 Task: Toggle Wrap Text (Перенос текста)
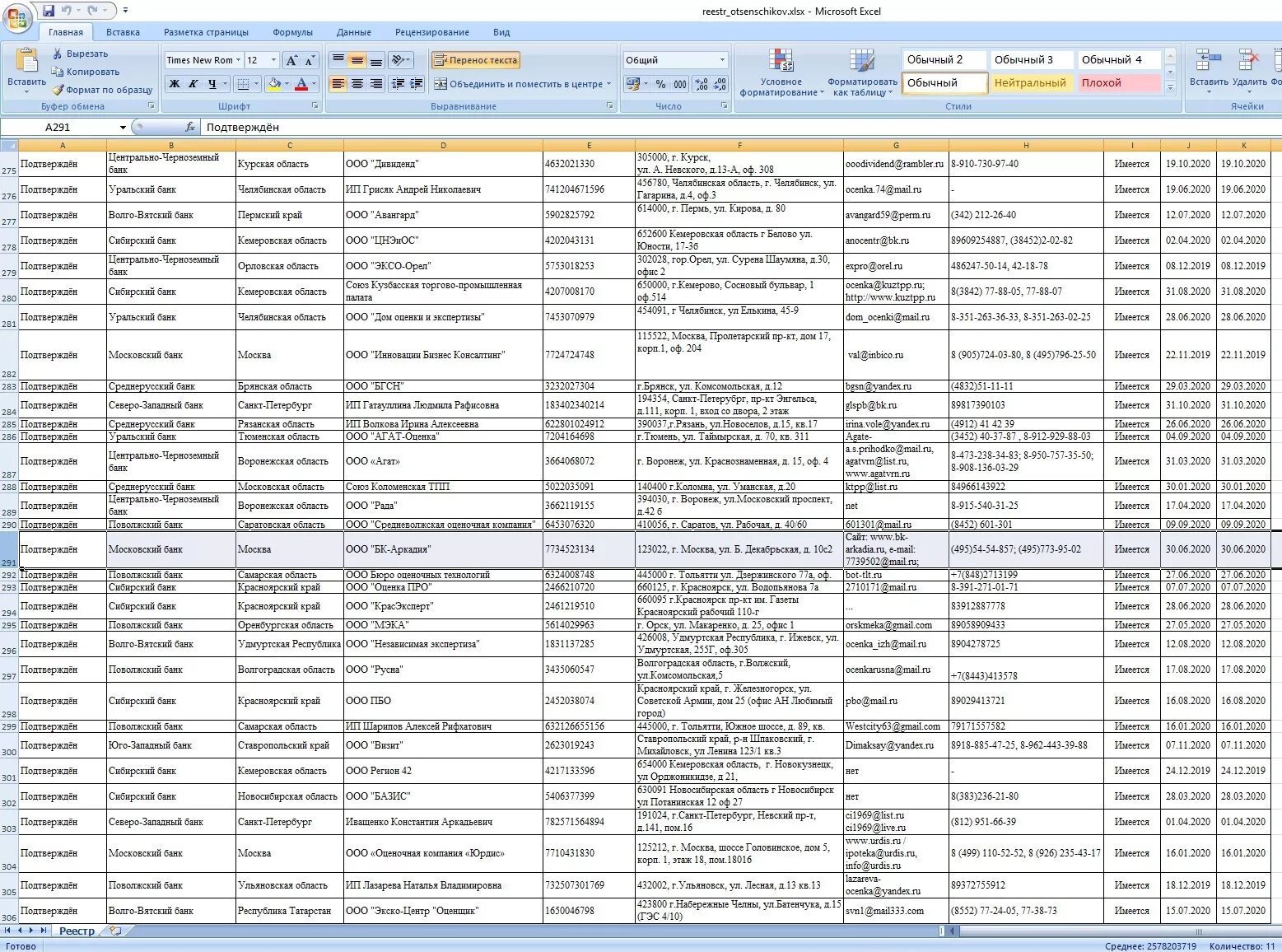coord(476,60)
